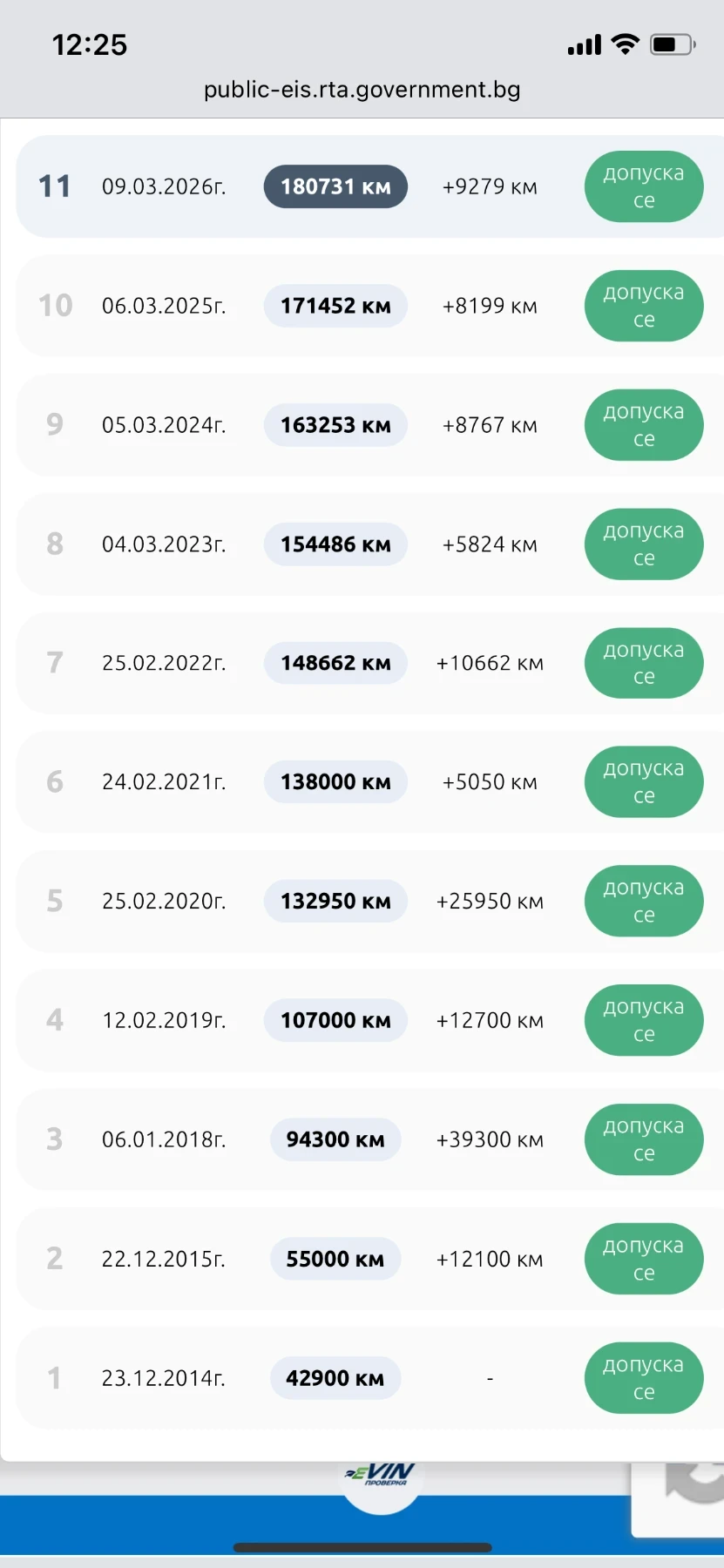Select the 42900 км mileage pill
The width and height of the screenshot is (724, 1568).
pyautogui.click(x=335, y=1378)
